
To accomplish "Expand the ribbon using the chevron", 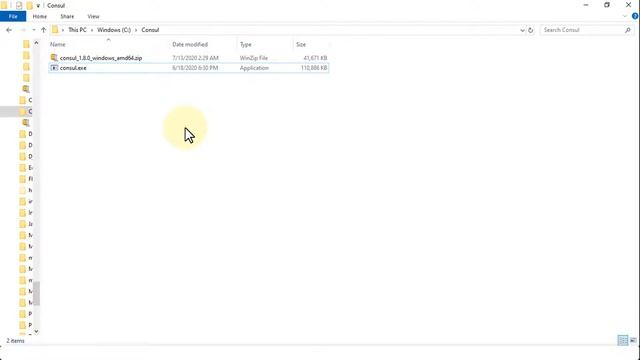I will [624, 16].
